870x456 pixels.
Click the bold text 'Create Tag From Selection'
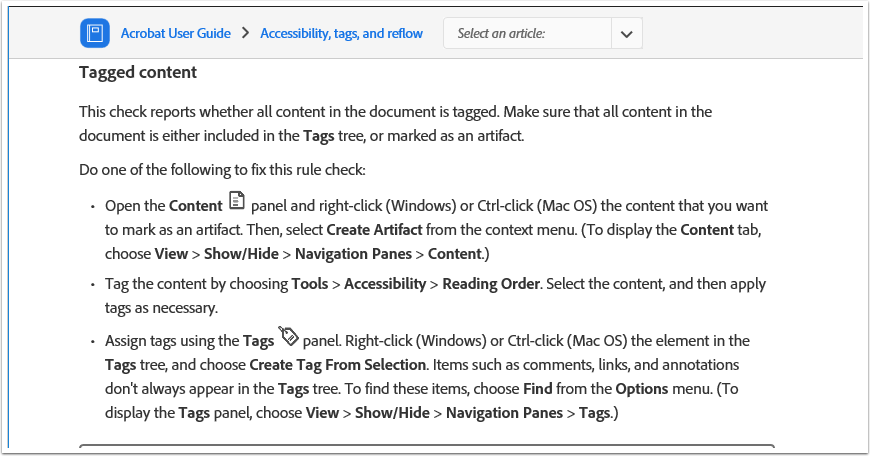(337, 365)
